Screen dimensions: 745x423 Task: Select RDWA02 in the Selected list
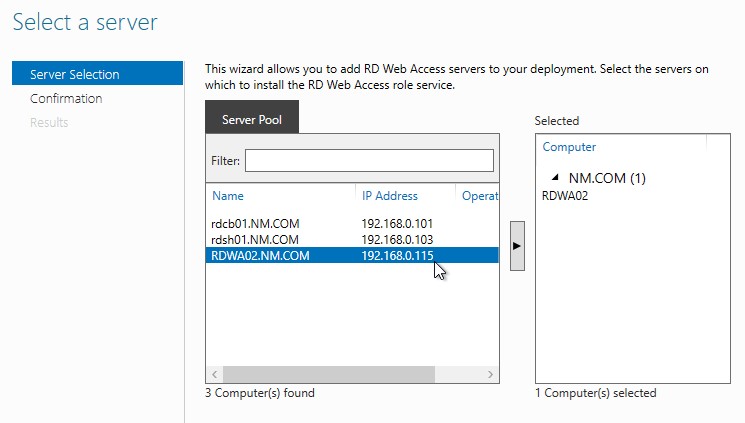[565, 196]
